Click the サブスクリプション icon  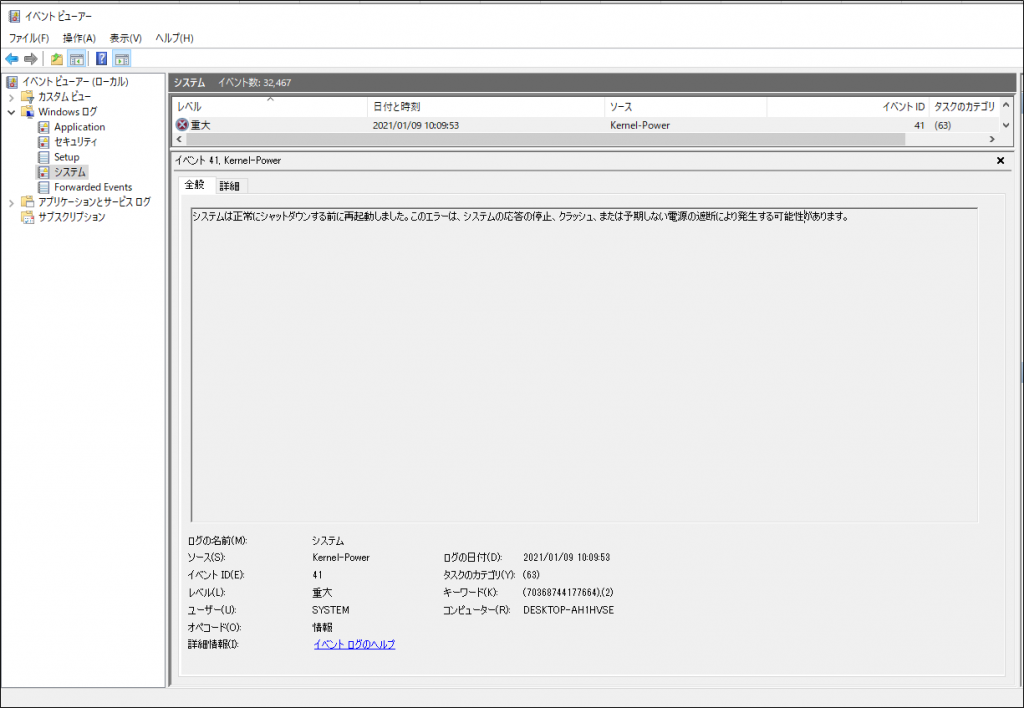click(x=27, y=217)
